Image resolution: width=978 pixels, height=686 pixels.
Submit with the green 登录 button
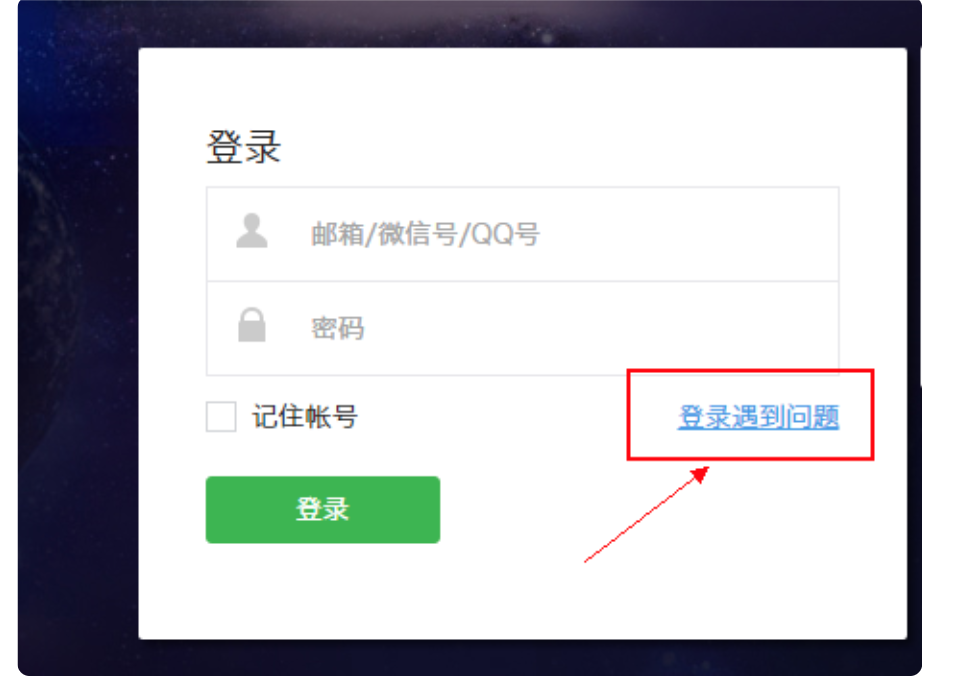[322, 510]
